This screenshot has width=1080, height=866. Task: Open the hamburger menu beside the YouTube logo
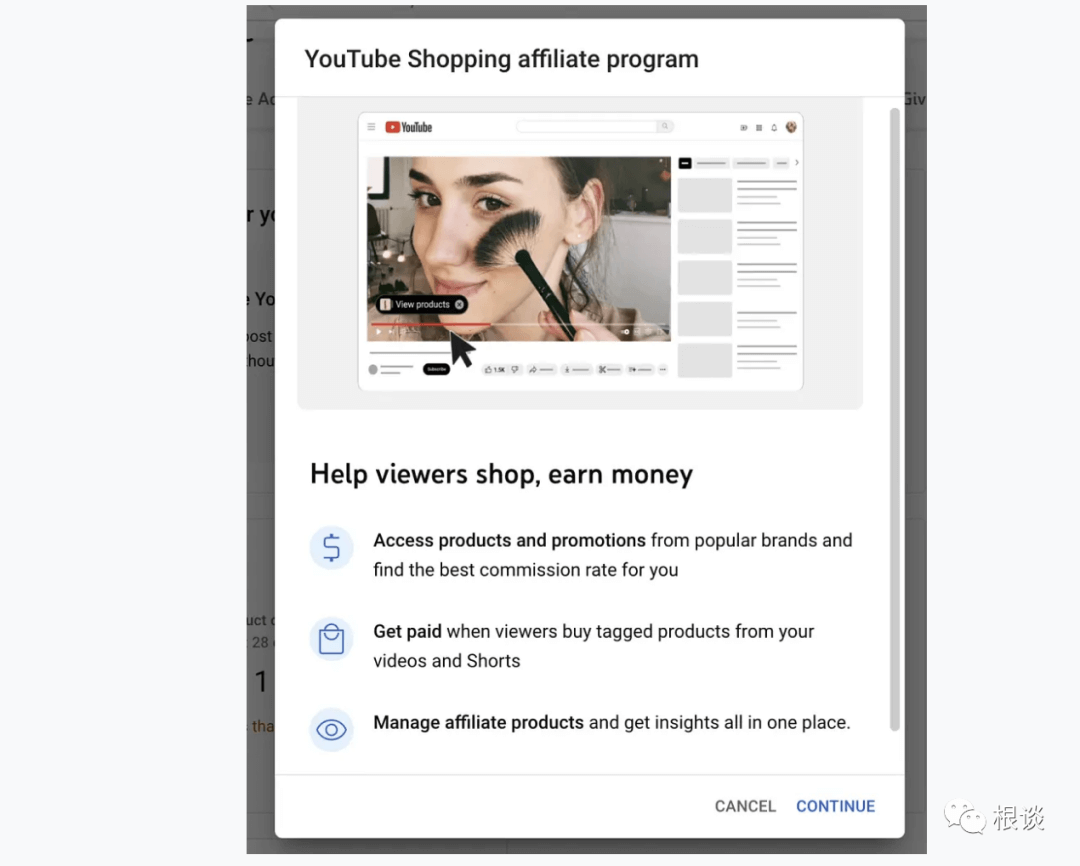372,127
